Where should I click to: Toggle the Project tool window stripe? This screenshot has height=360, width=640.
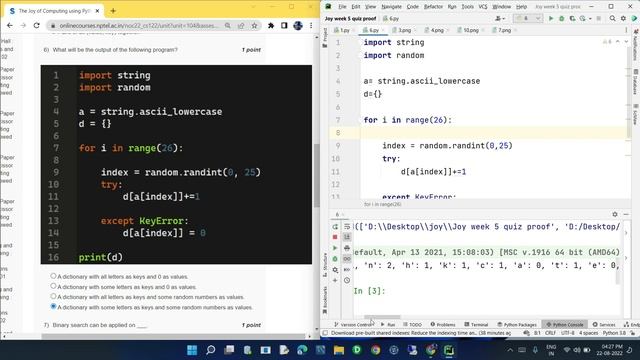coord(325,38)
